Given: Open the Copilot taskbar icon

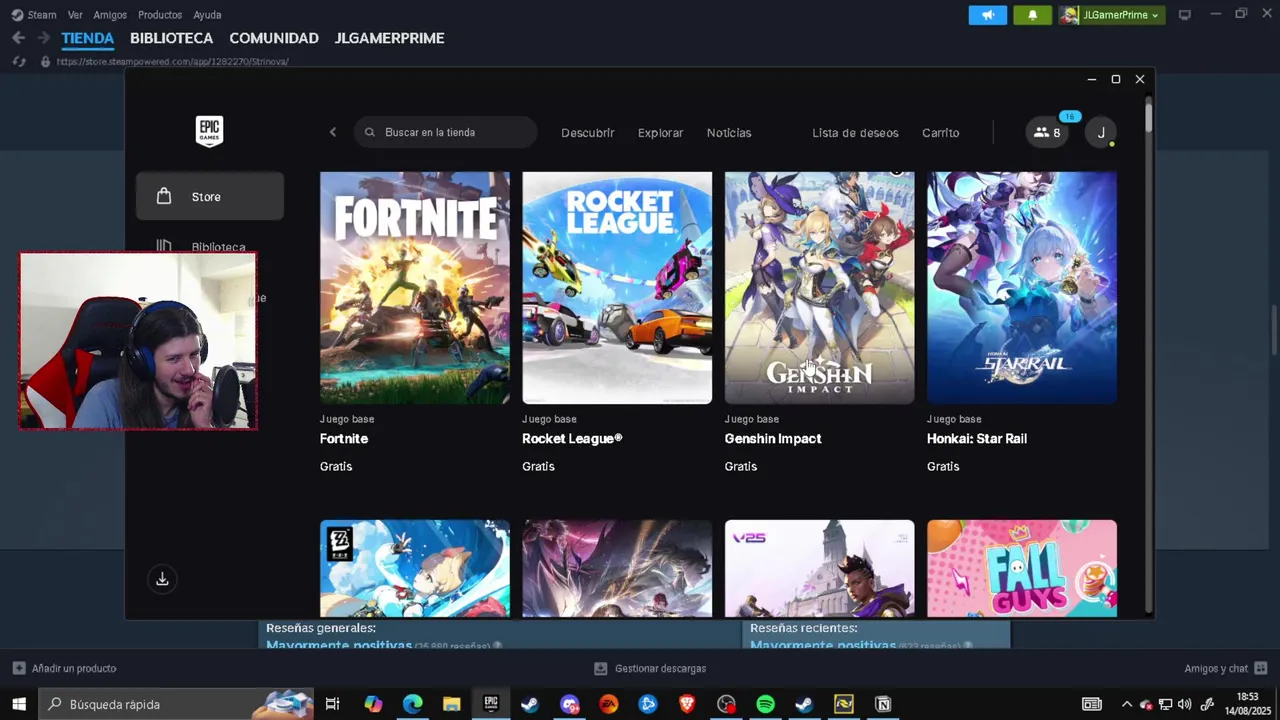Looking at the screenshot, I should (x=373, y=704).
